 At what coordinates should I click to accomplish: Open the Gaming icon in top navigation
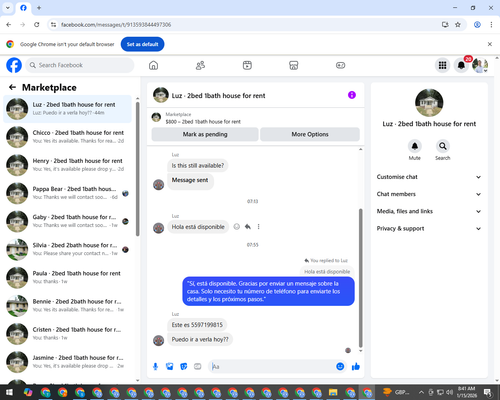pos(340,65)
